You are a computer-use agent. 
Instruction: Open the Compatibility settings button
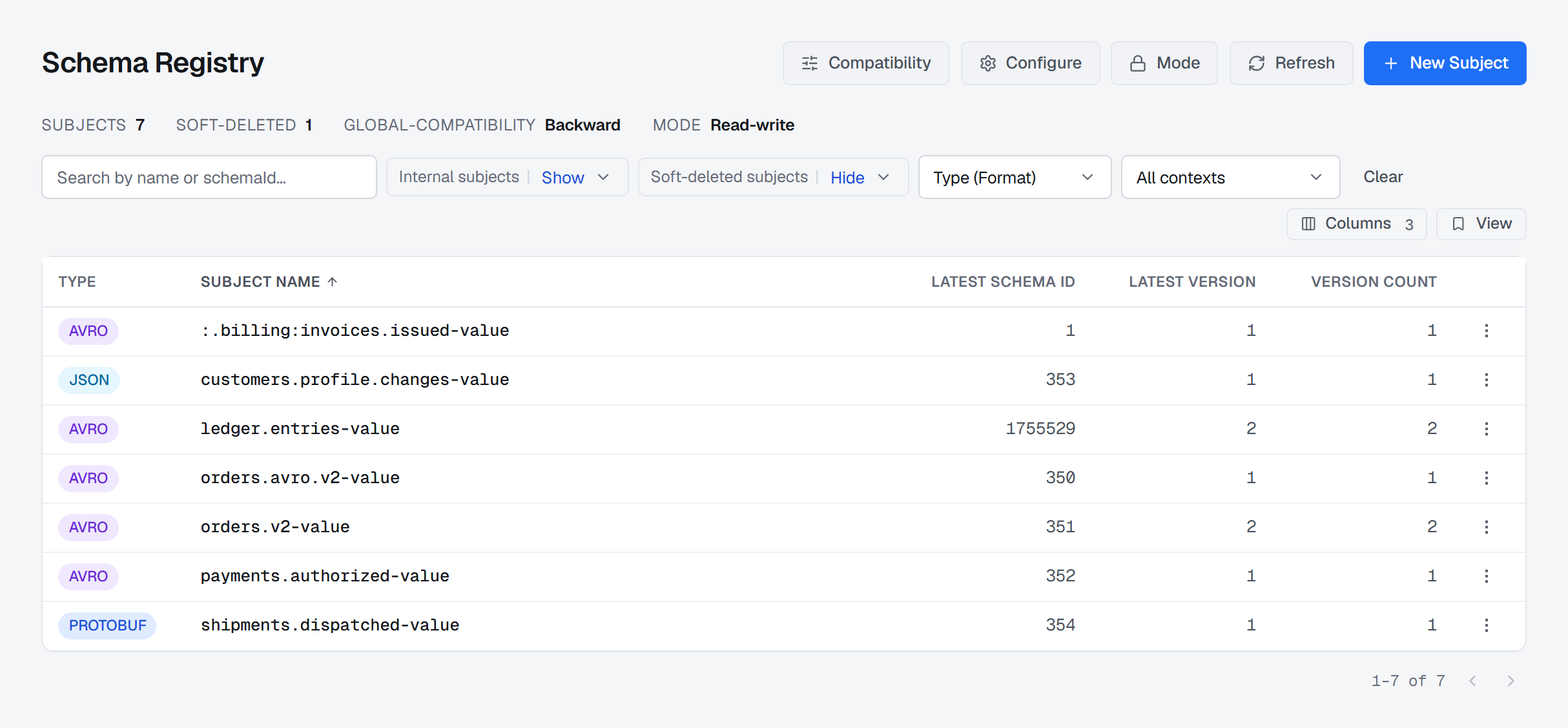pos(865,63)
